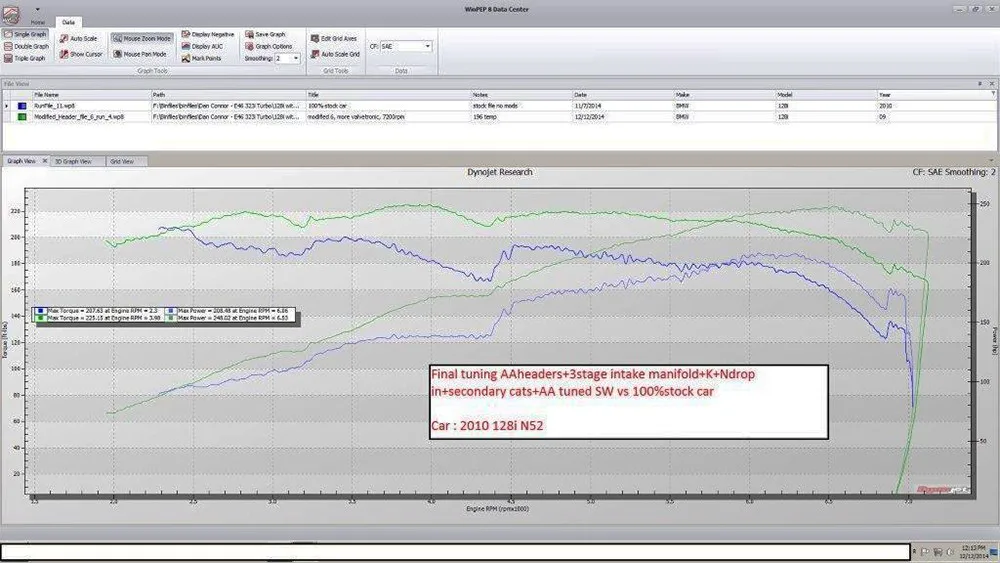Screen dimensions: 1000x563
Task: Switch to Graph View tab
Action: [22, 161]
